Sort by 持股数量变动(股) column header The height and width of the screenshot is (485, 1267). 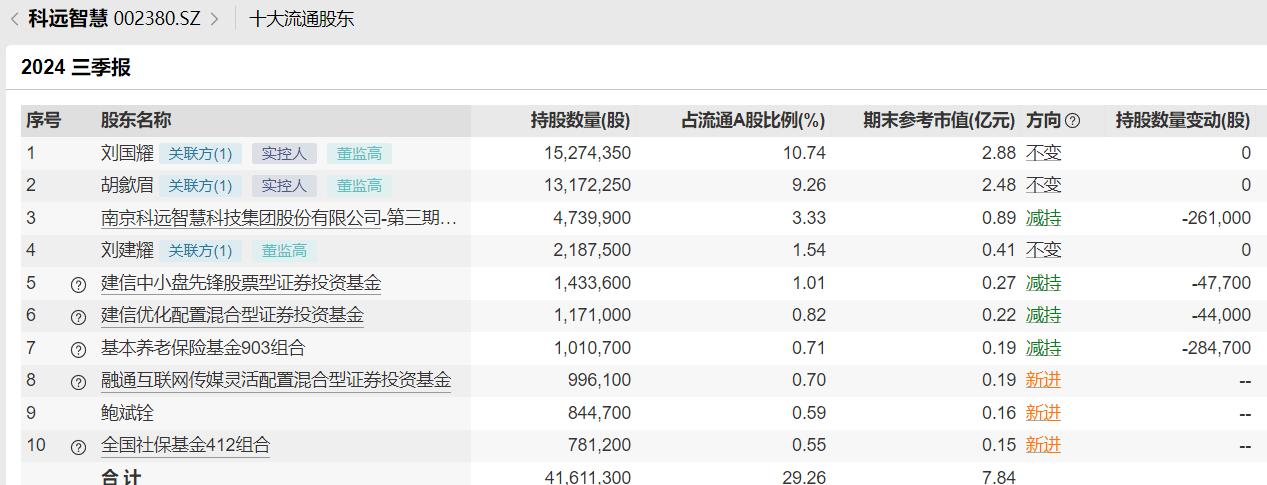pos(1183,120)
